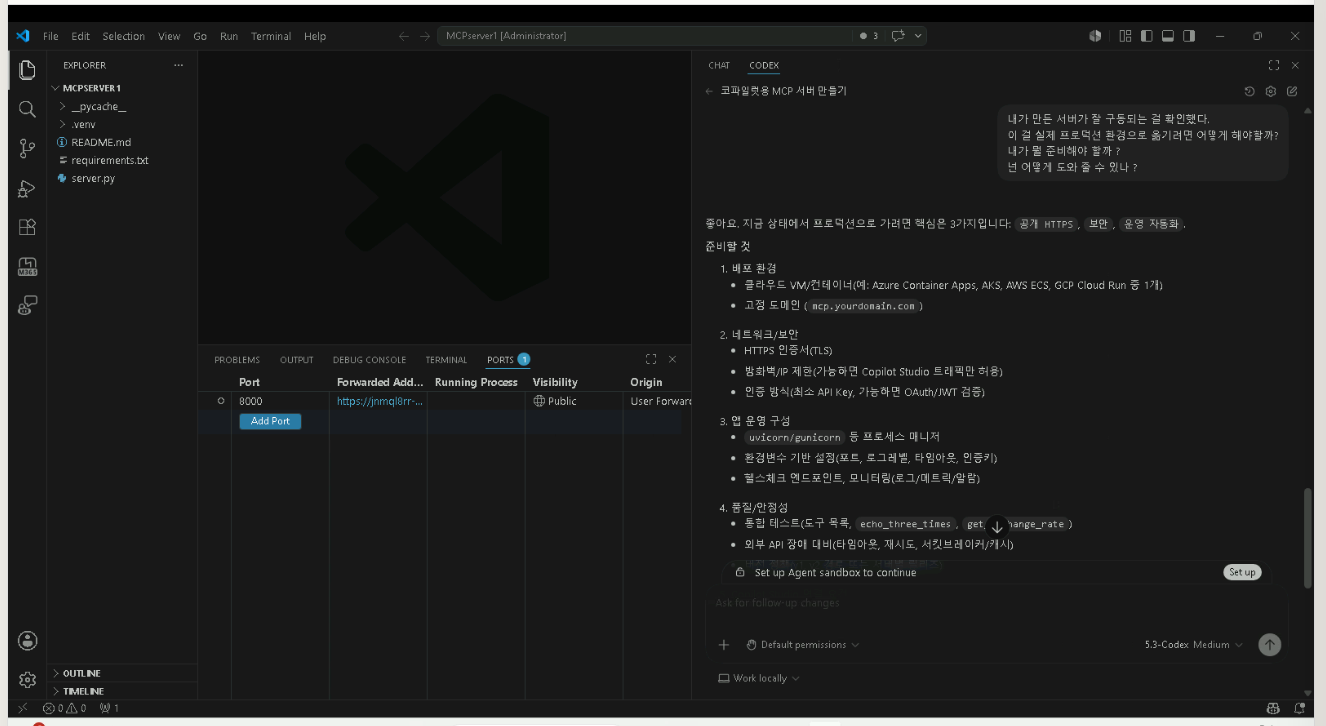Open the Terminal menu
The width and height of the screenshot is (1326, 726).
click(271, 36)
